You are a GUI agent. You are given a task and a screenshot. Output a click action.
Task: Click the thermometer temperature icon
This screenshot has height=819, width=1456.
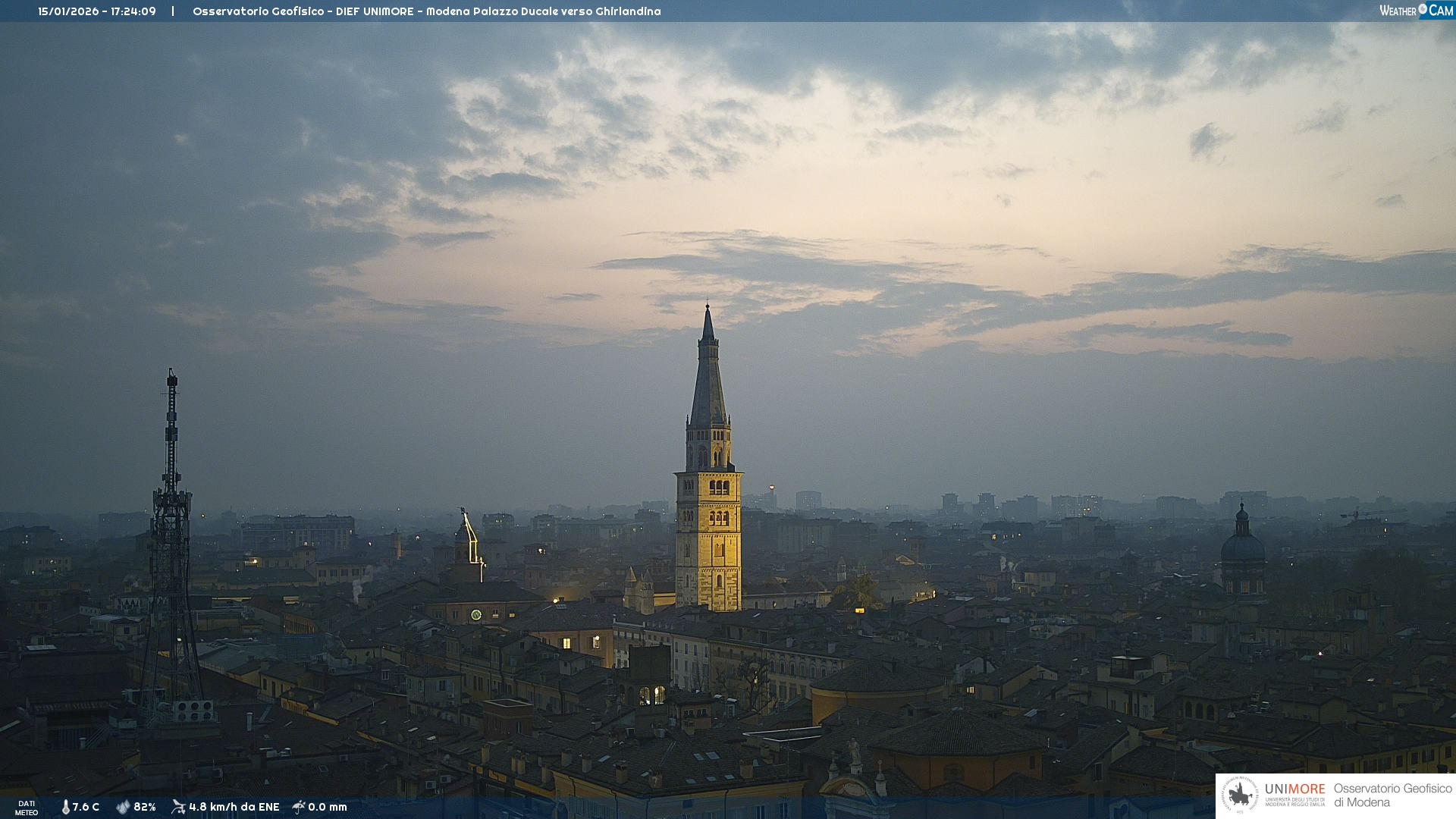click(x=65, y=807)
